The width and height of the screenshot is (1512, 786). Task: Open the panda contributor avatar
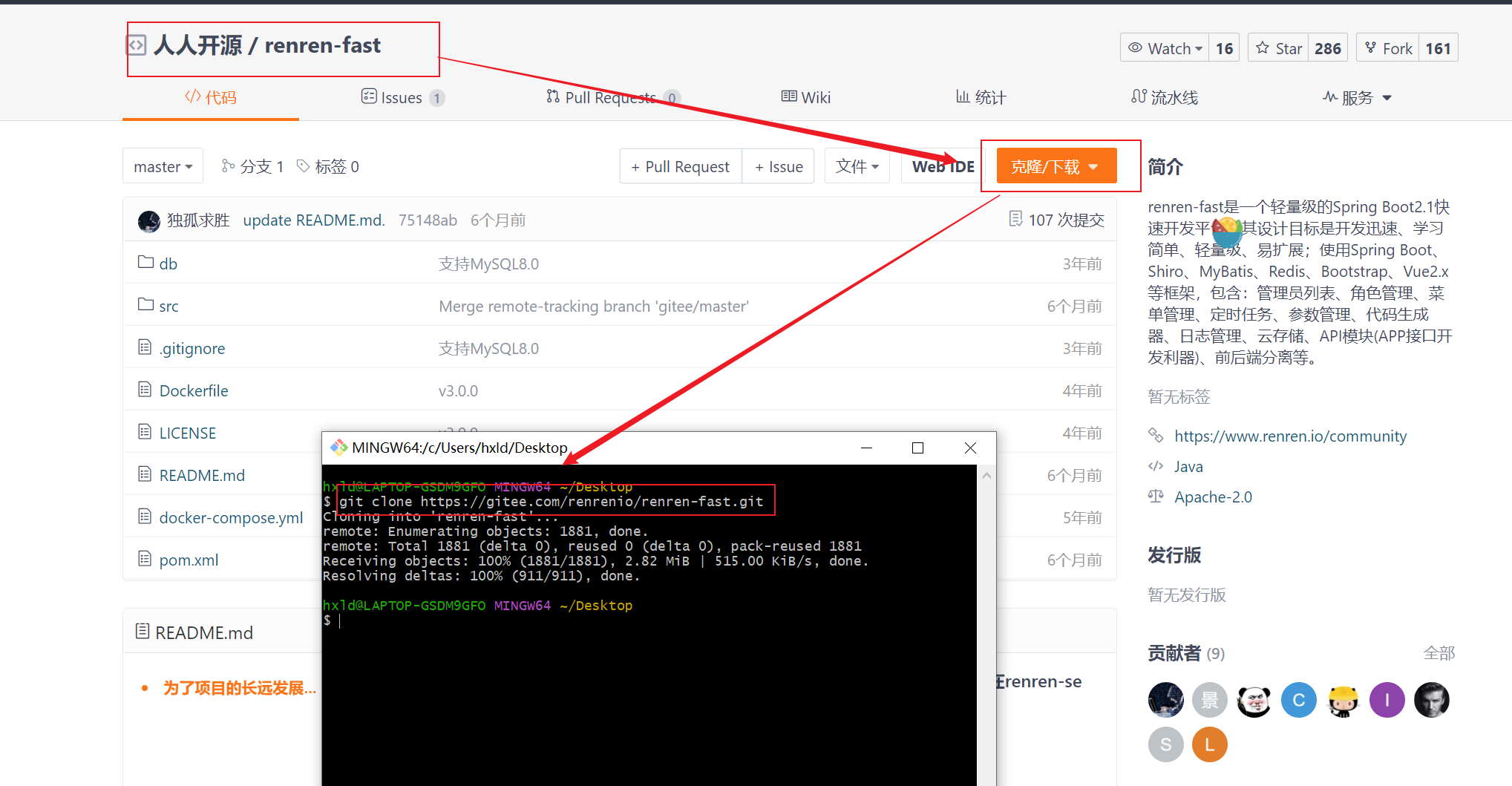pos(1254,700)
